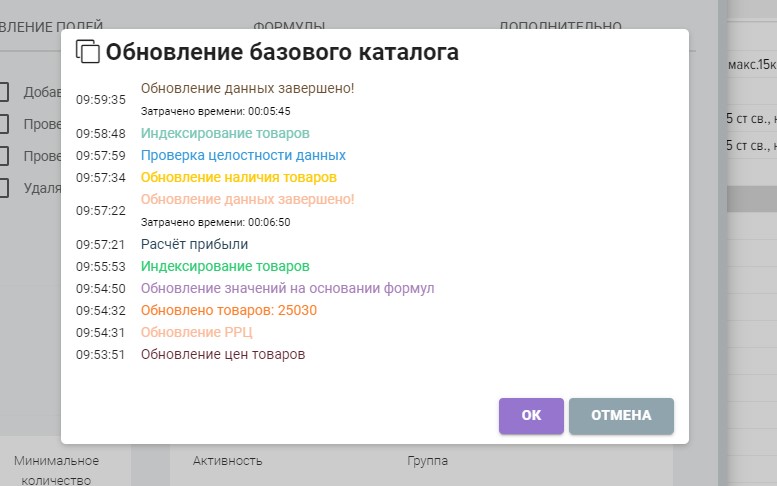Viewport: 777px width, 486px height.
Task: Select 'Обновление значений на основании формул' entry
Action: [287, 288]
